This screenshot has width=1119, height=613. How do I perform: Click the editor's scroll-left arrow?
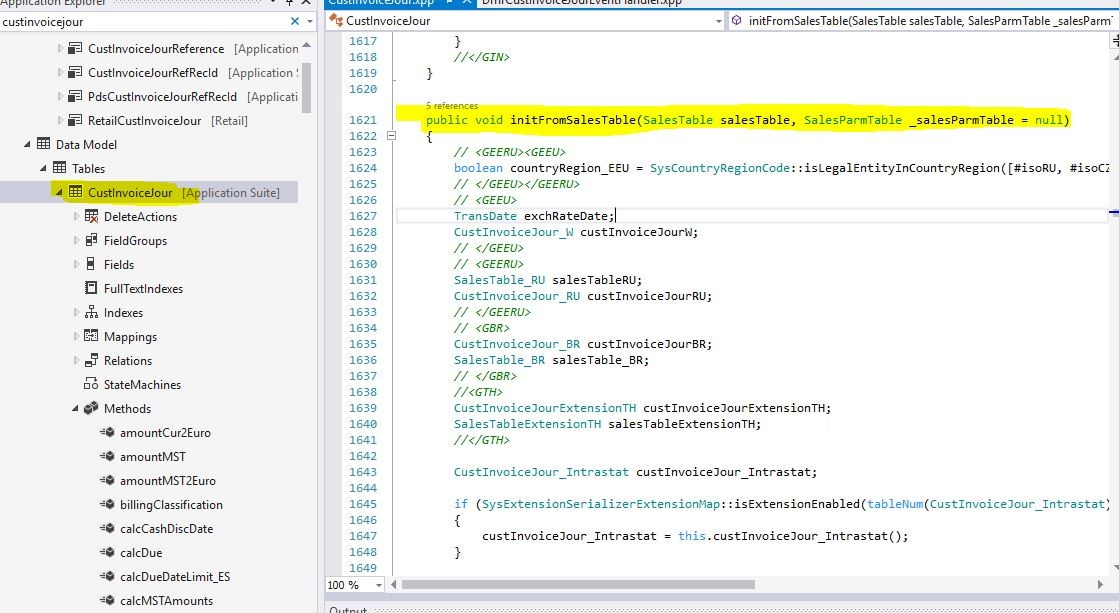395,585
